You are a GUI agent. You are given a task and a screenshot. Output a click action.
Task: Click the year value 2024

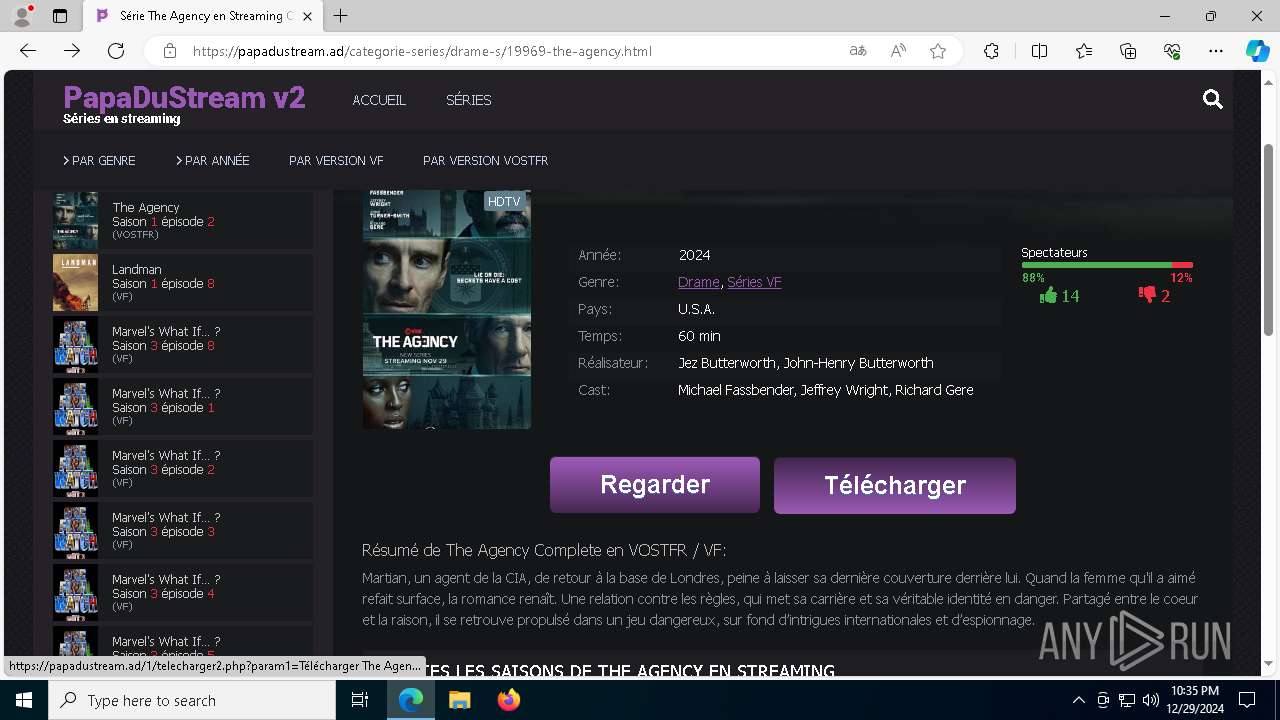(x=694, y=255)
